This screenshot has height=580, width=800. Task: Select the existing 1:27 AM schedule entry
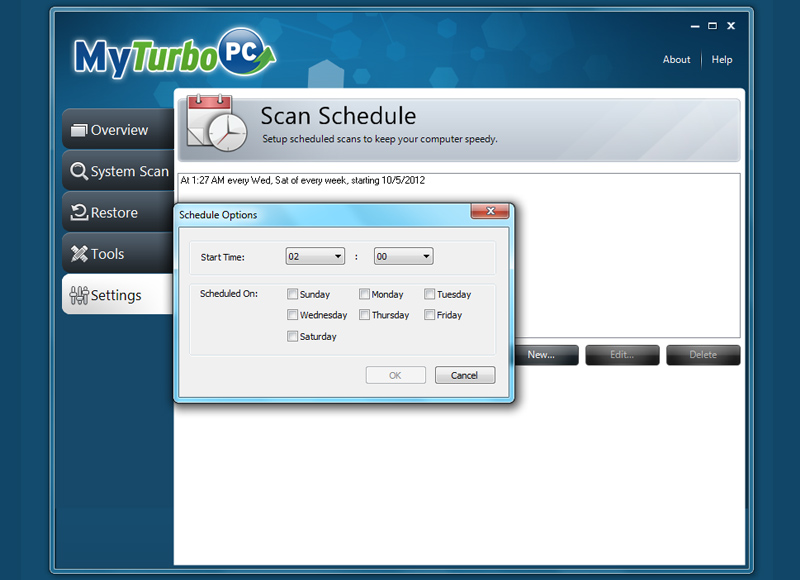tap(315, 181)
